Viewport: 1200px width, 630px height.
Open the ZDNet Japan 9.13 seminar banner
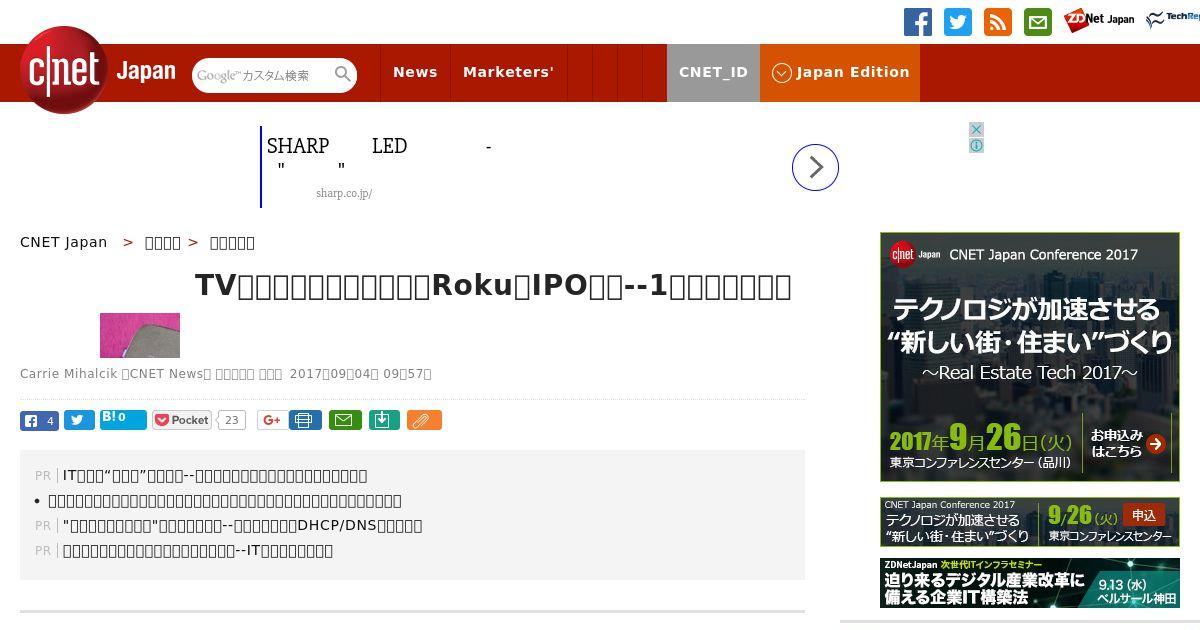(x=1030, y=582)
